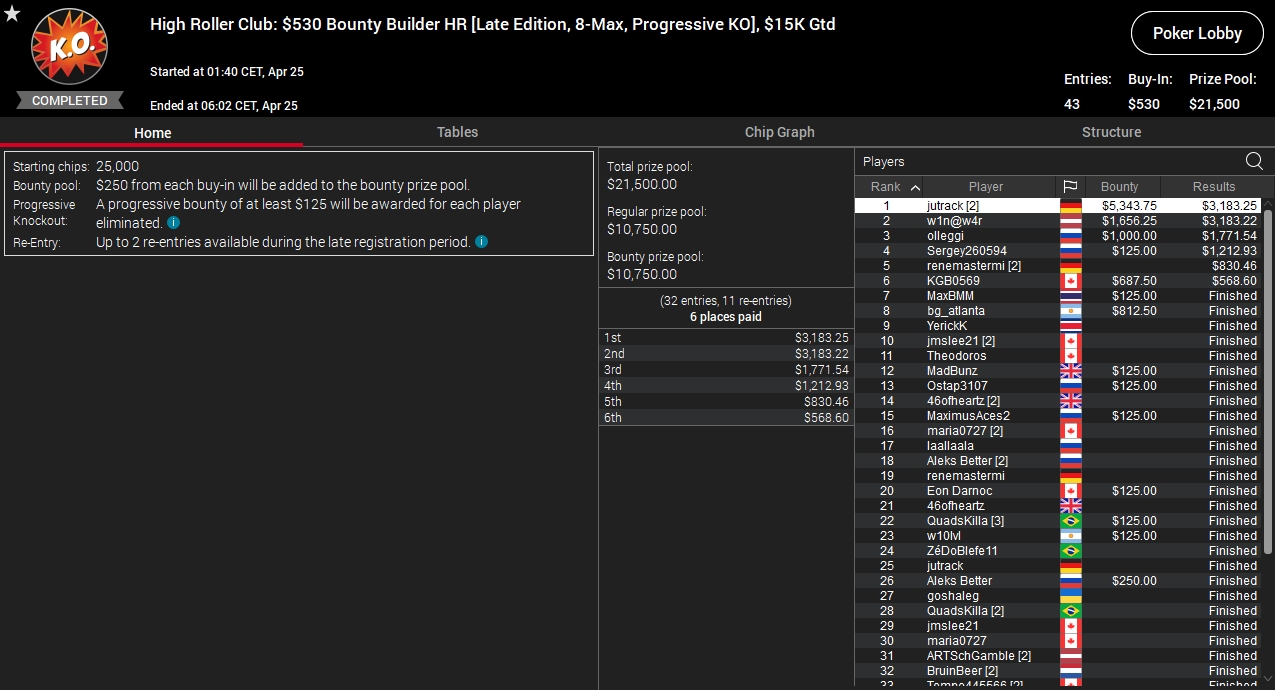Image resolution: width=1275 pixels, height=690 pixels.
Task: Click the Progressive Knockout info icon
Action: 173,223
